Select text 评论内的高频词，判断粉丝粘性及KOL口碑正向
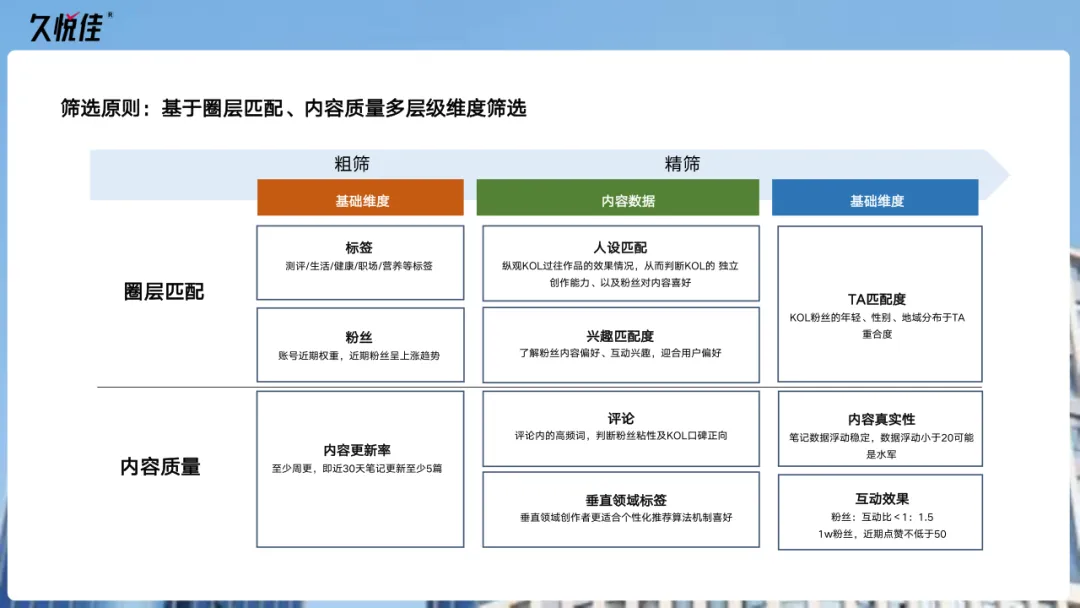The image size is (1080, 608). pyautogui.click(x=621, y=435)
